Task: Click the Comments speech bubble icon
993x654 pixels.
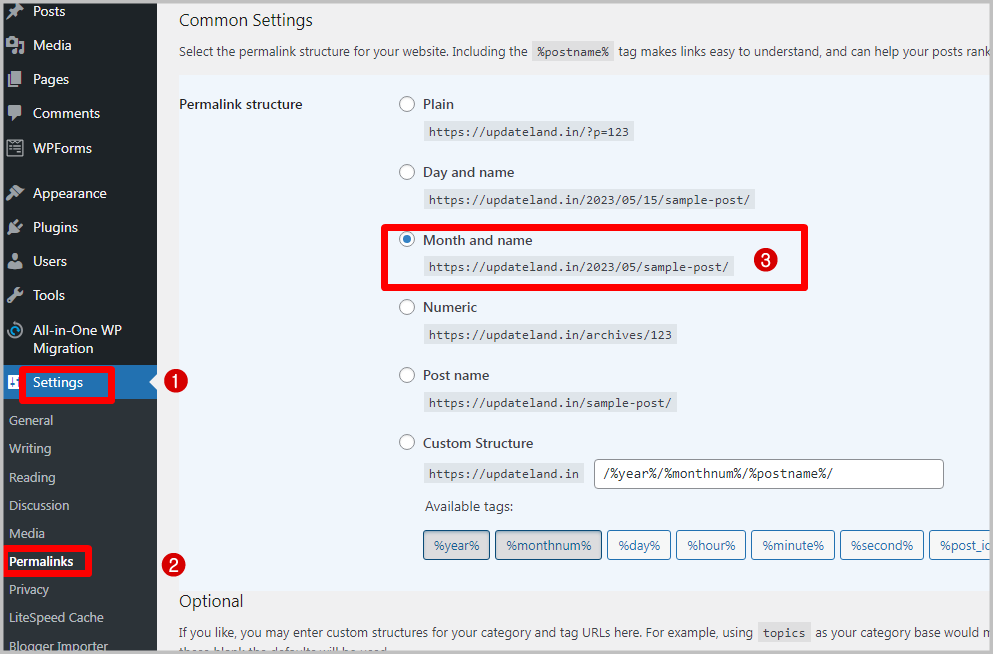Action: coord(15,113)
